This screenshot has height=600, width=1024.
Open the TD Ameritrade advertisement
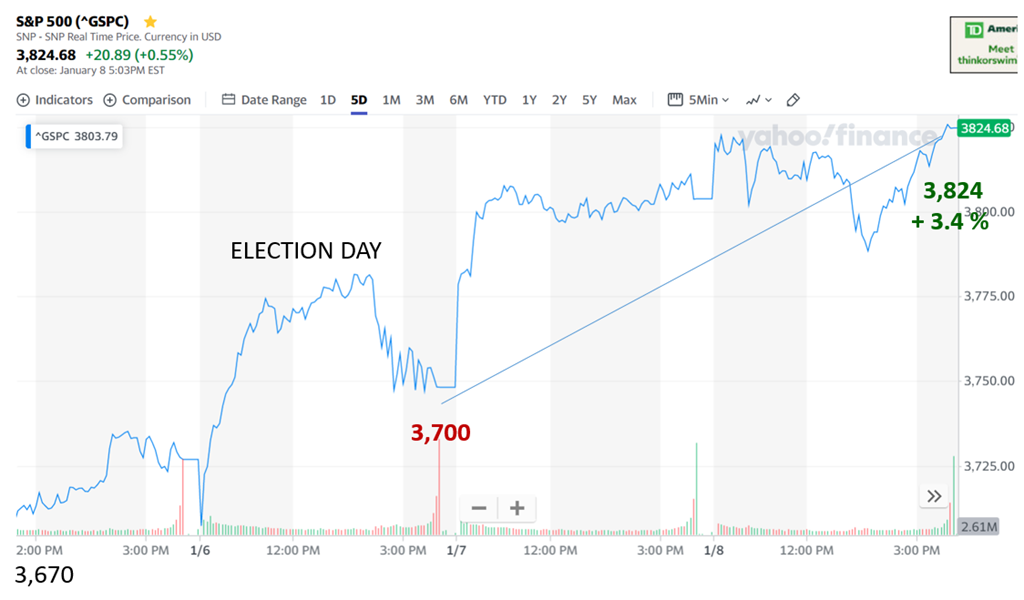[x=986, y=44]
